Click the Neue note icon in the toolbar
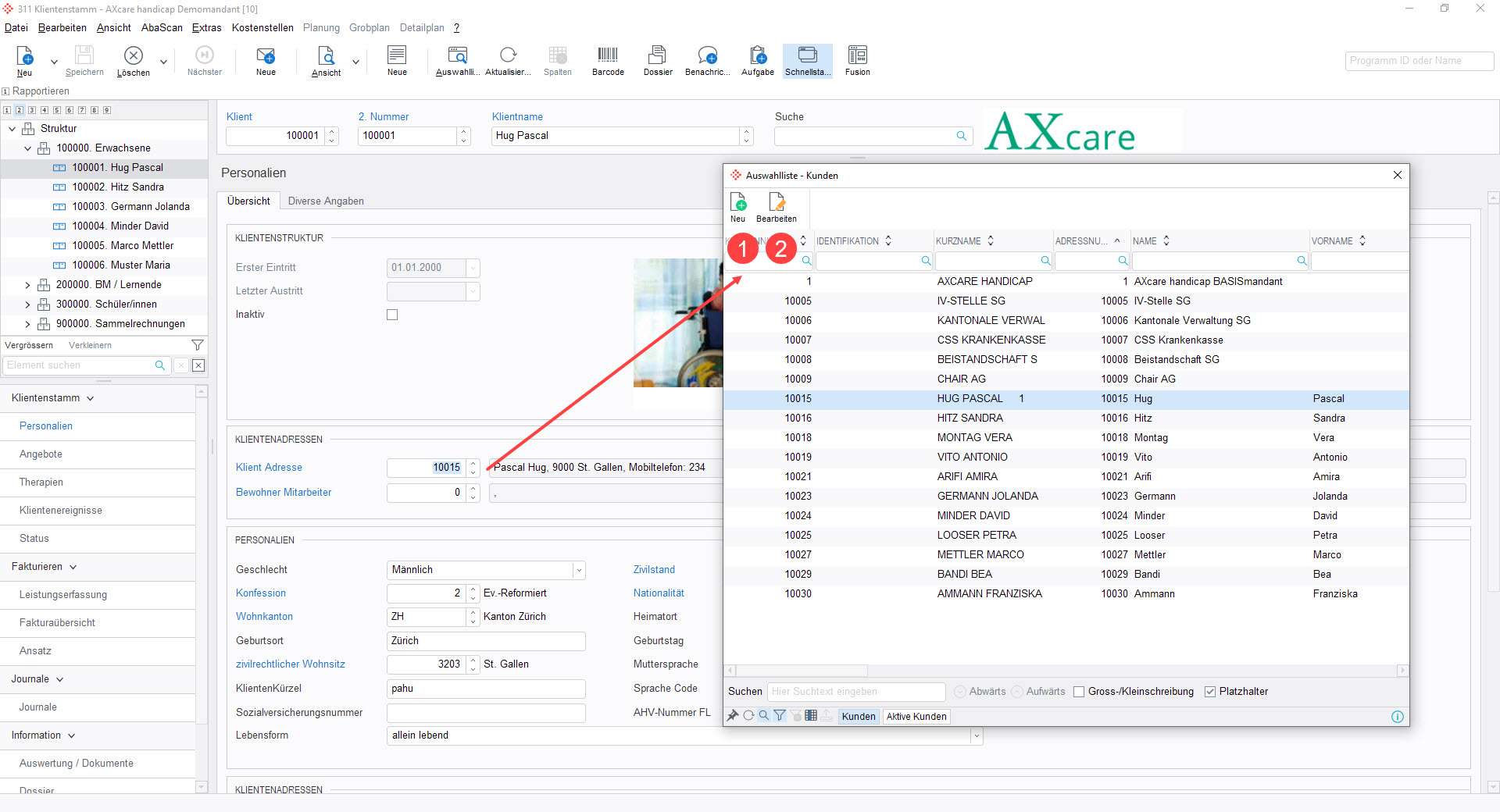This screenshot has height=812, width=1500. click(x=397, y=60)
